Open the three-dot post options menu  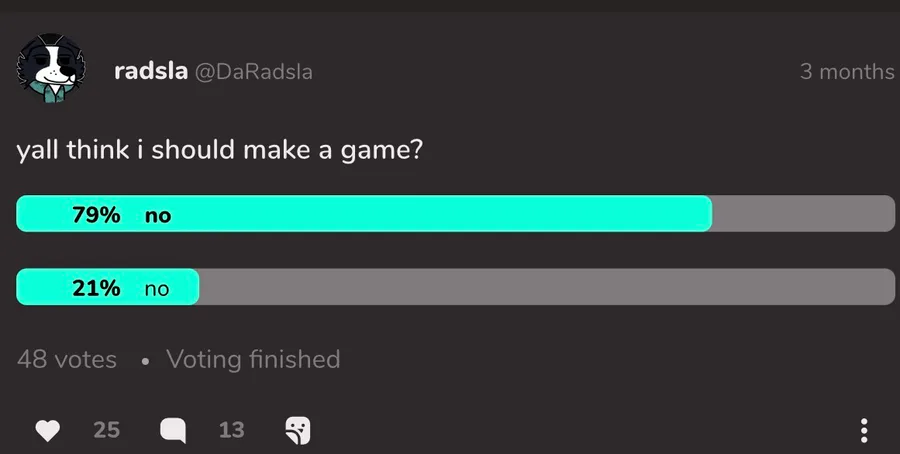pyautogui.click(x=864, y=431)
